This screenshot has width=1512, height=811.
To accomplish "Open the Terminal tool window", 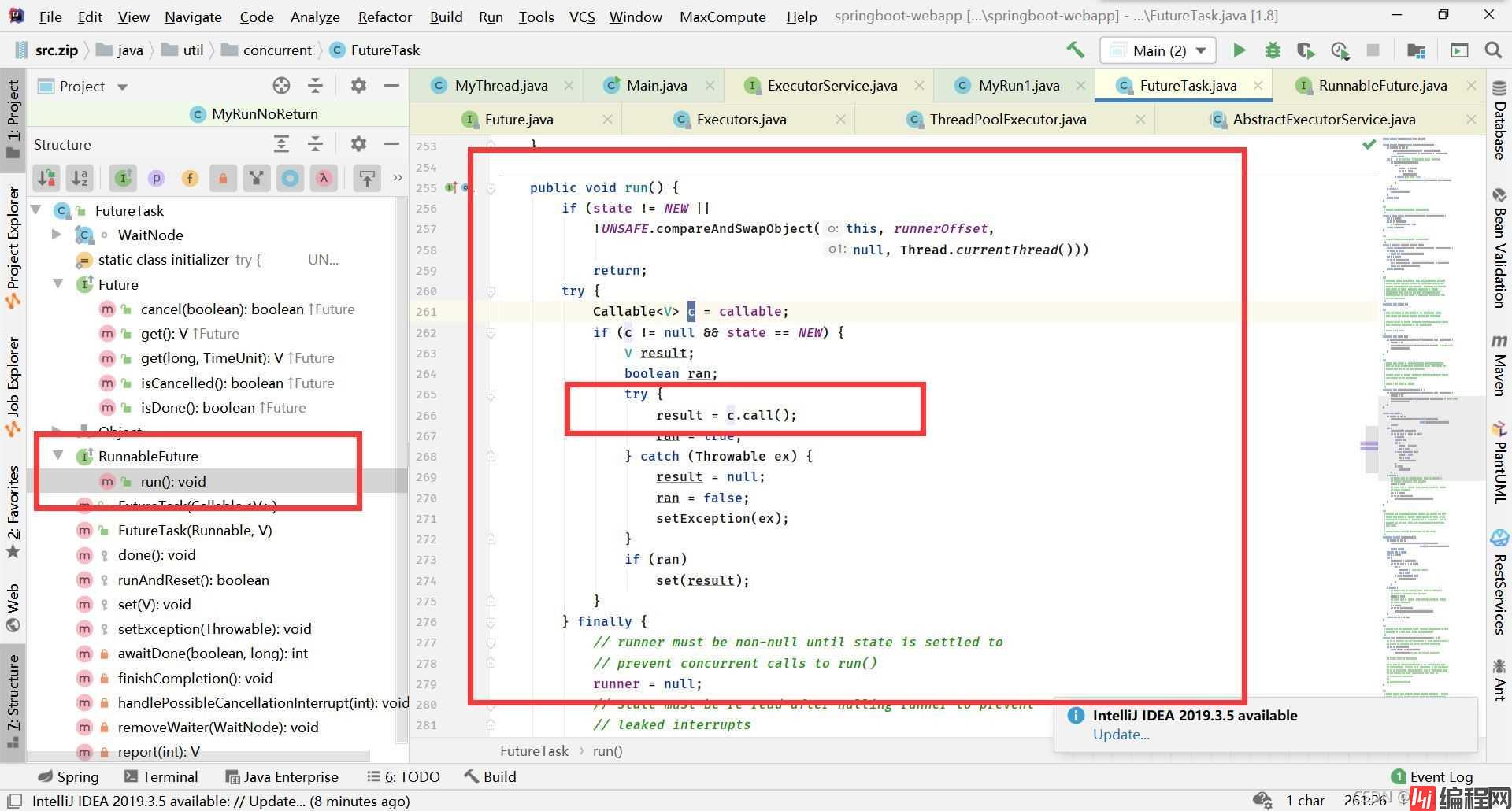I will point(161,776).
